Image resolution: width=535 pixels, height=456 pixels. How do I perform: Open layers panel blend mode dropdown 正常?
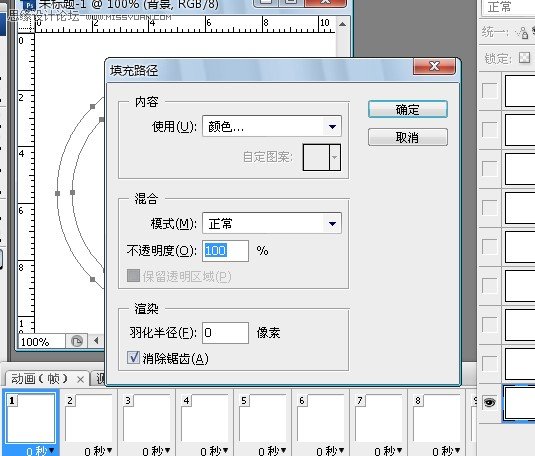click(x=508, y=7)
